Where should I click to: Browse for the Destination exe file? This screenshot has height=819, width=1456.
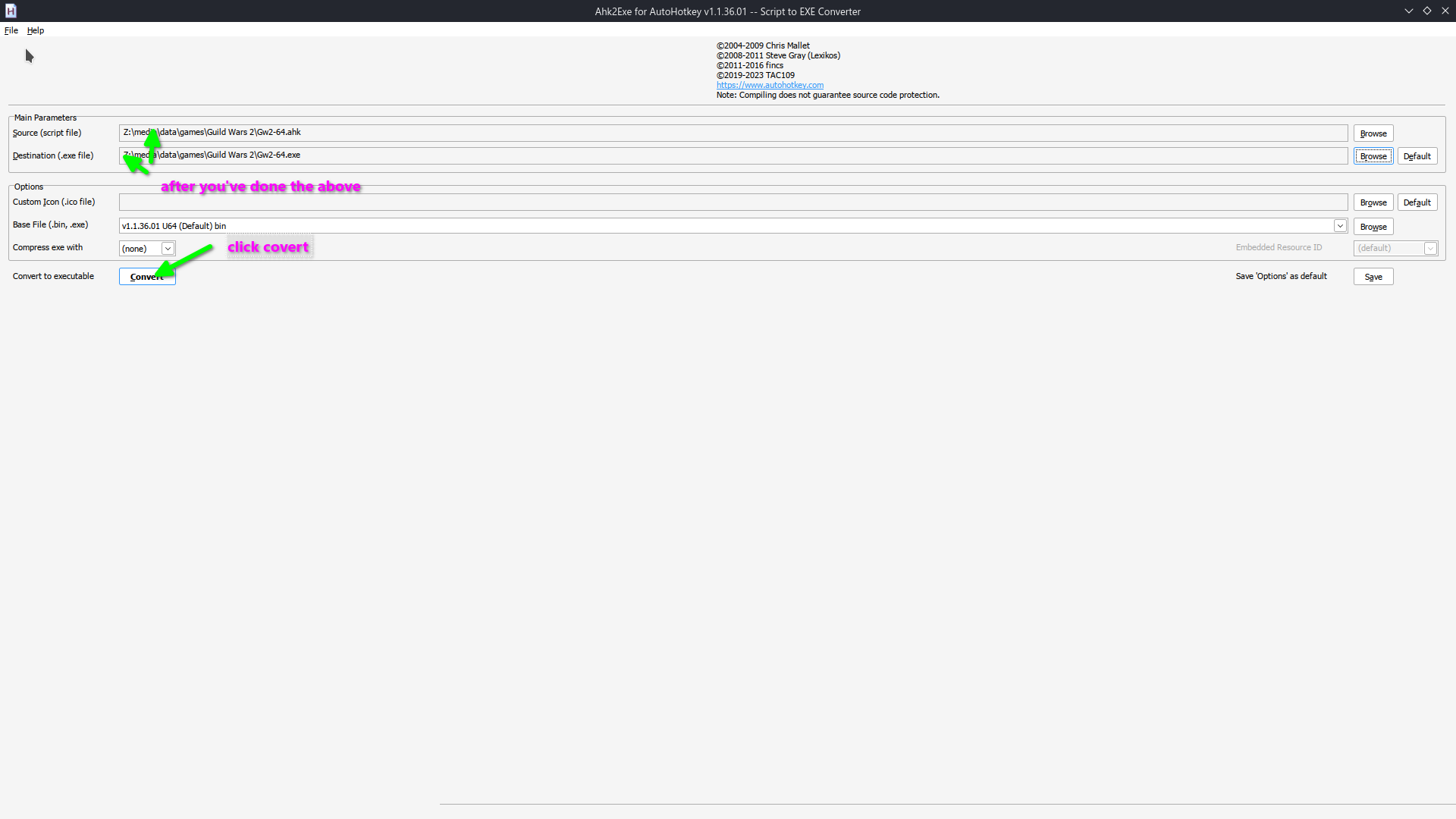[x=1373, y=155]
